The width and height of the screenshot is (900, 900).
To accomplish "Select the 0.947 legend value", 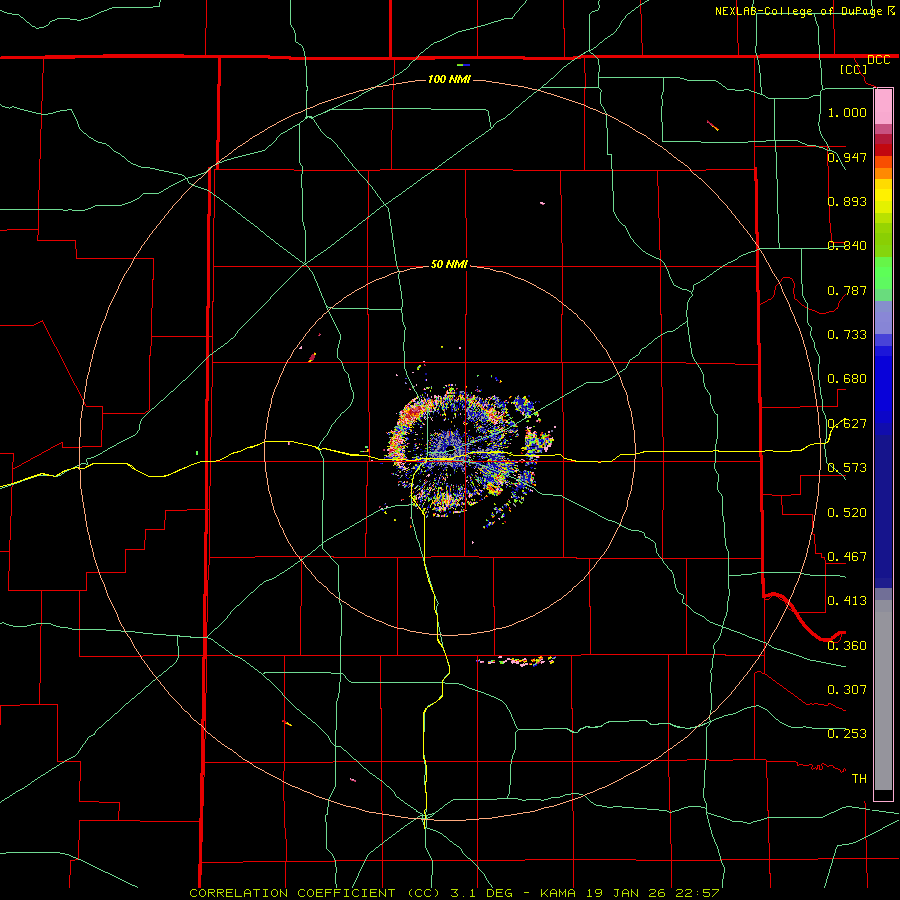I will click(x=847, y=157).
